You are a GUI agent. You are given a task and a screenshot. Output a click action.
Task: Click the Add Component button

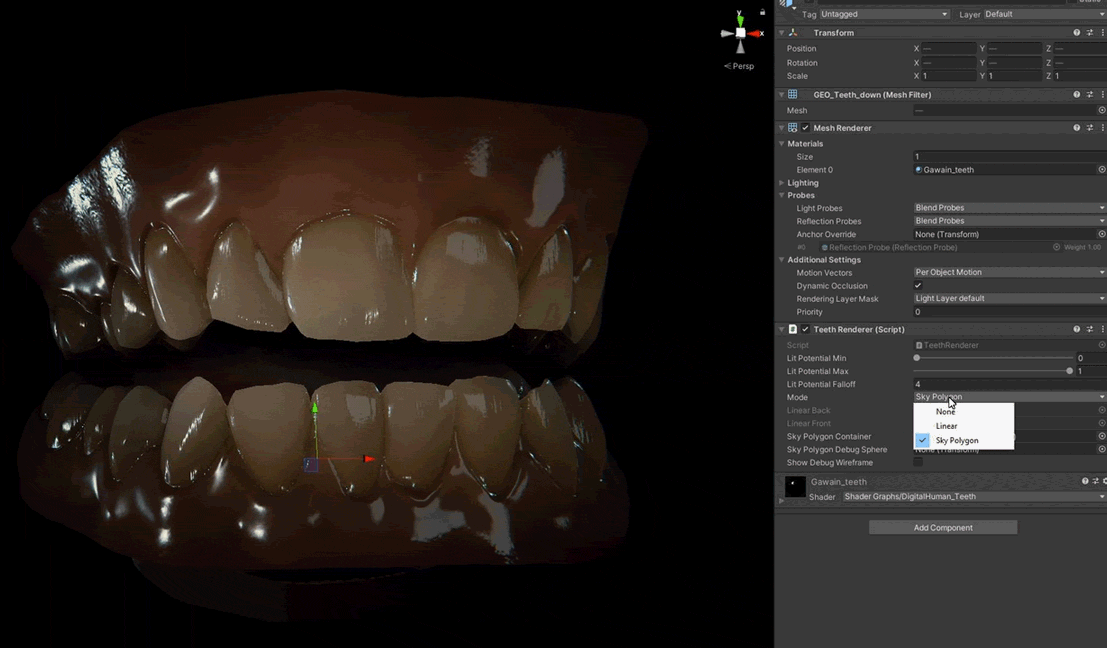point(942,527)
